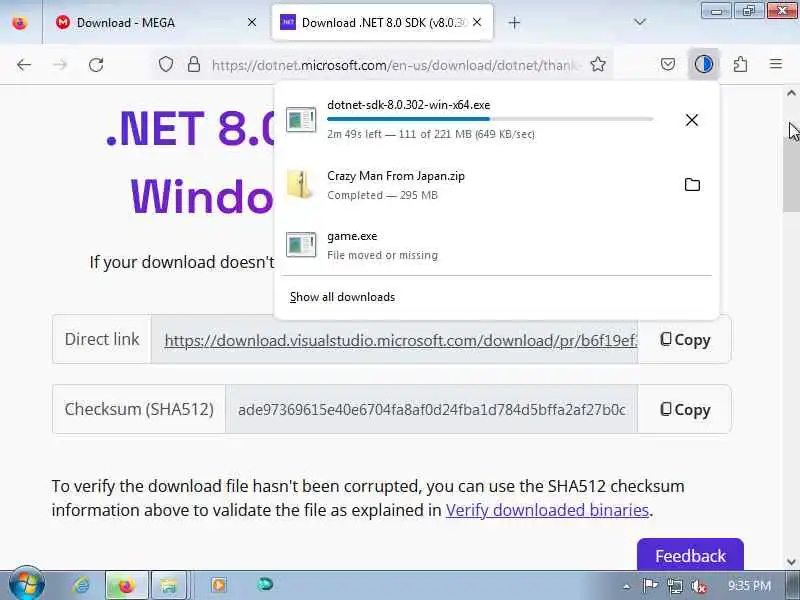This screenshot has width=800, height=600.
Task: Expand the list all tabs chevron
Action: tap(640, 22)
